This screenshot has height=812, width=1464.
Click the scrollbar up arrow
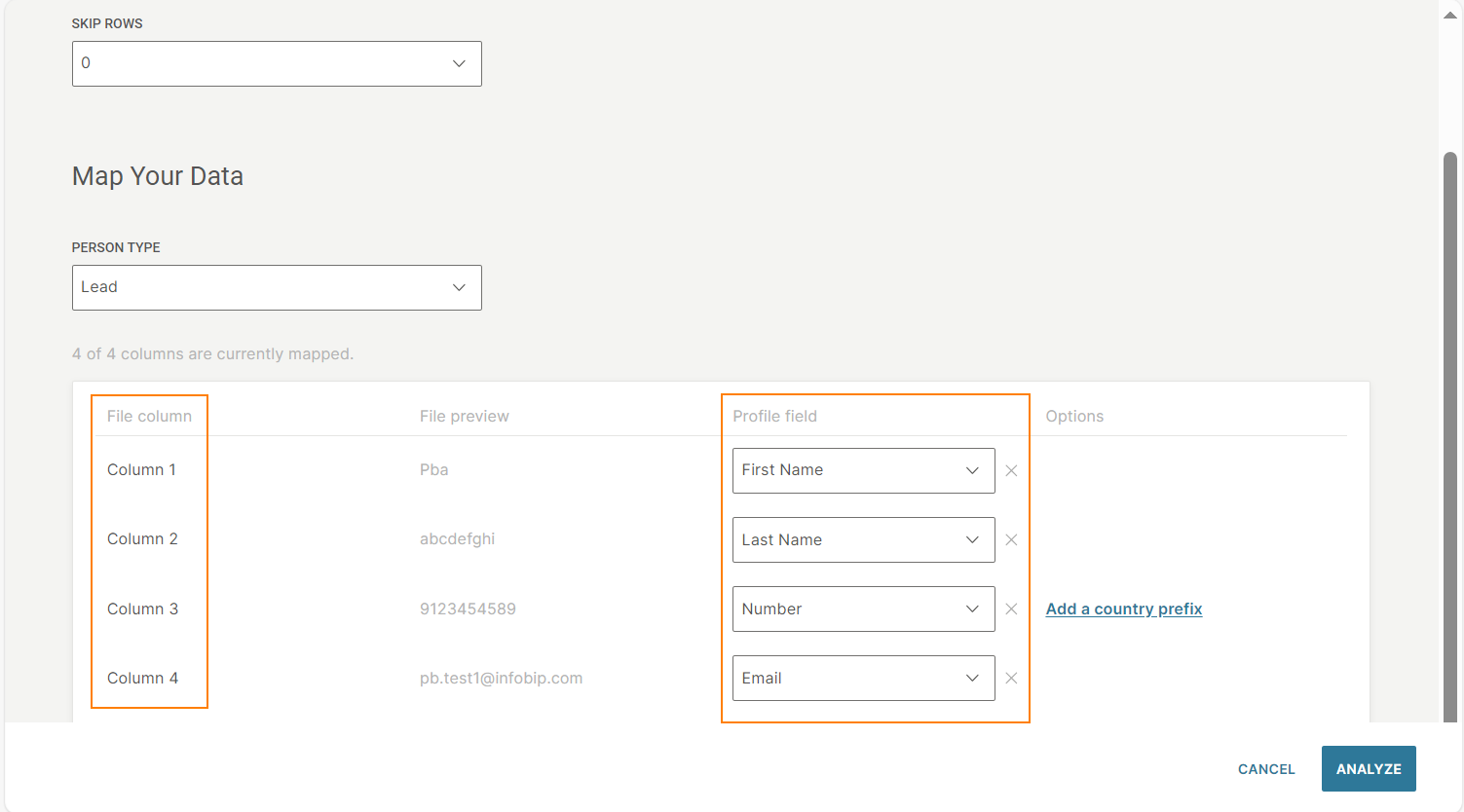(x=1449, y=16)
